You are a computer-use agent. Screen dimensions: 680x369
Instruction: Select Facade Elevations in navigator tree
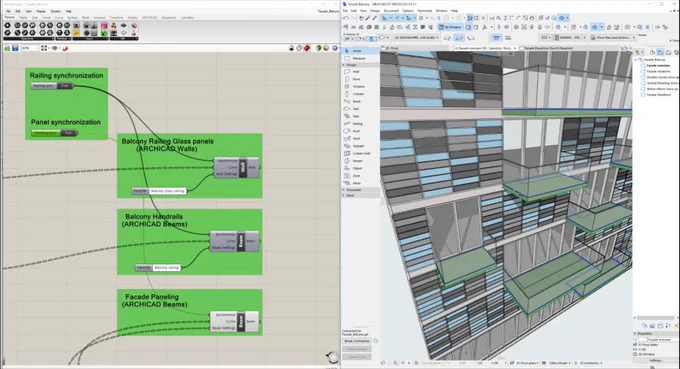pos(659,95)
